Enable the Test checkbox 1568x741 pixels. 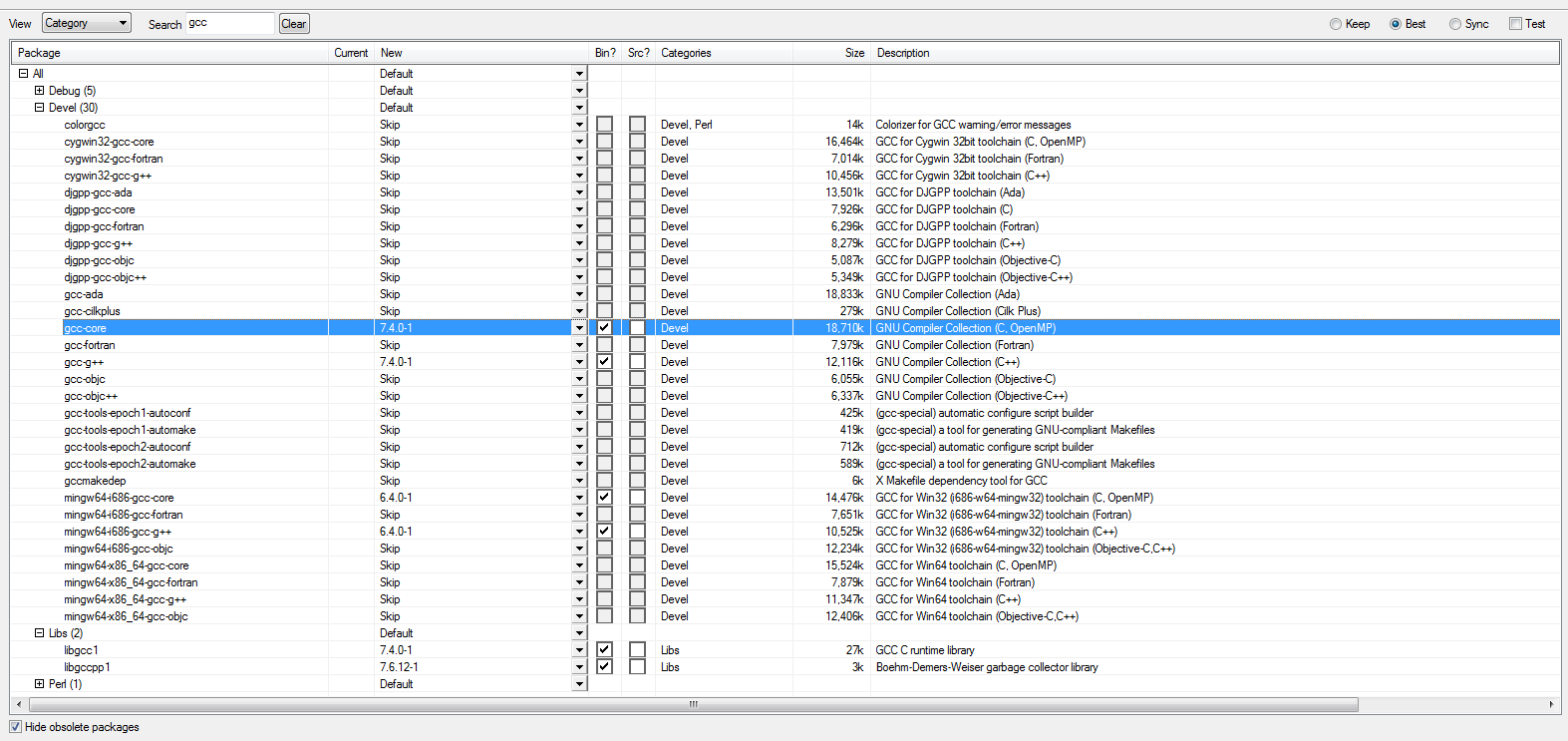(1515, 24)
